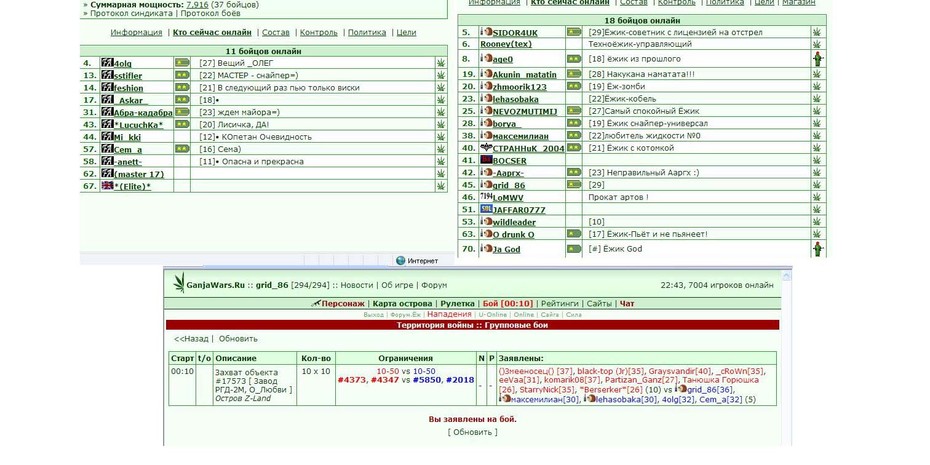Click the British flag icon beside *(Elite)*
Viewport: 930px width, 465px height.
point(107,186)
